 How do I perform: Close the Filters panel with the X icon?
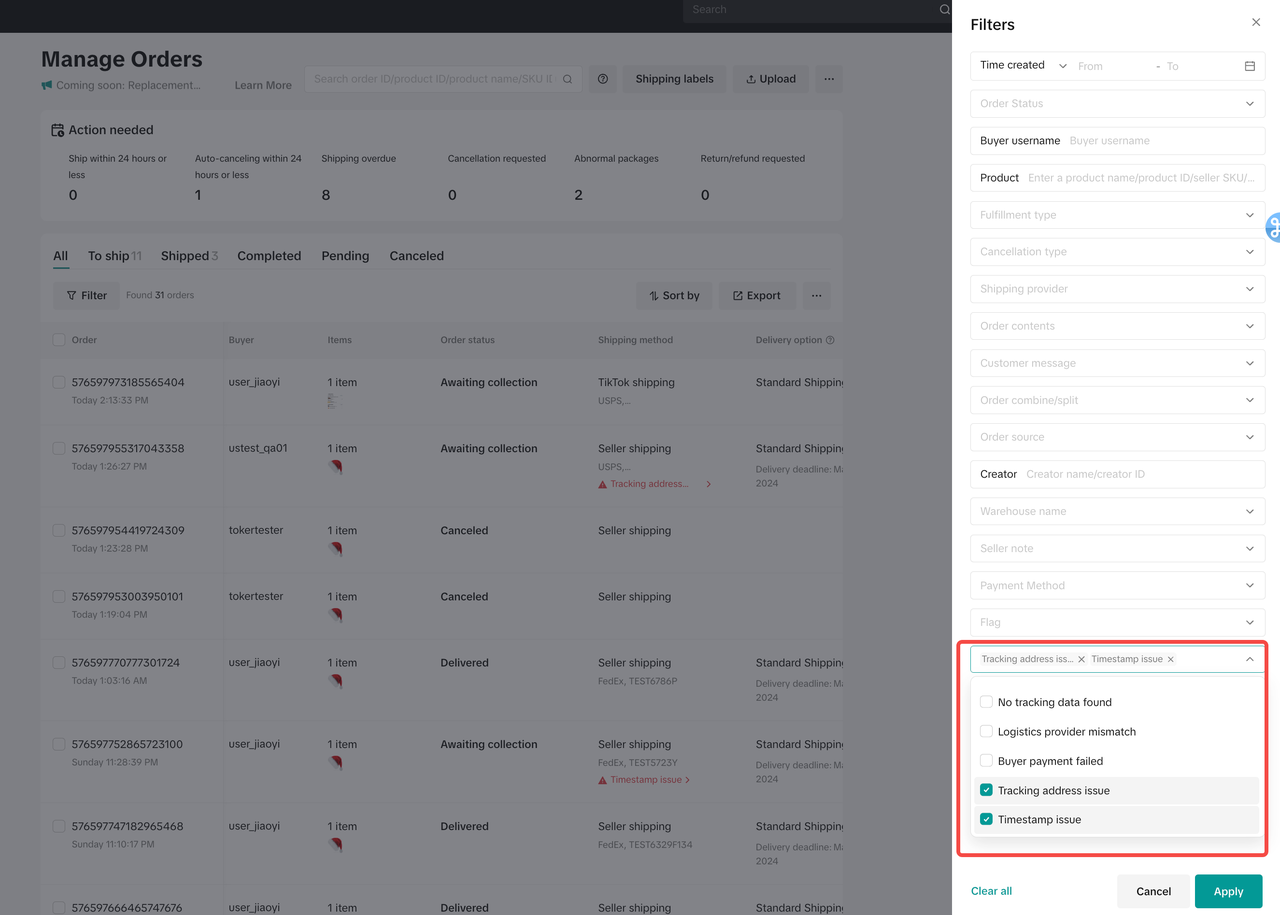tap(1256, 22)
